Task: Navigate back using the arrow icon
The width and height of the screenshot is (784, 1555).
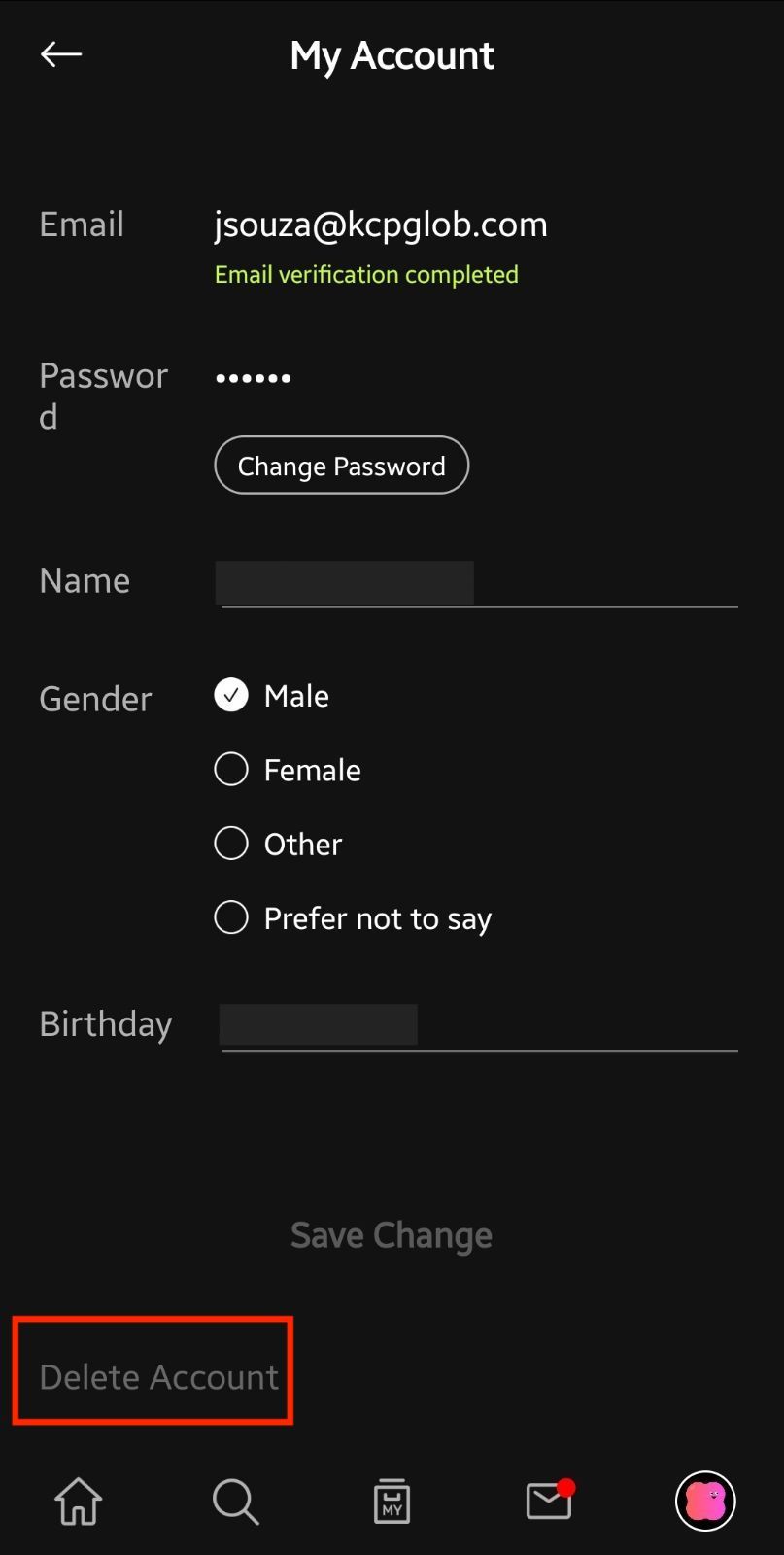Action: tap(60, 54)
